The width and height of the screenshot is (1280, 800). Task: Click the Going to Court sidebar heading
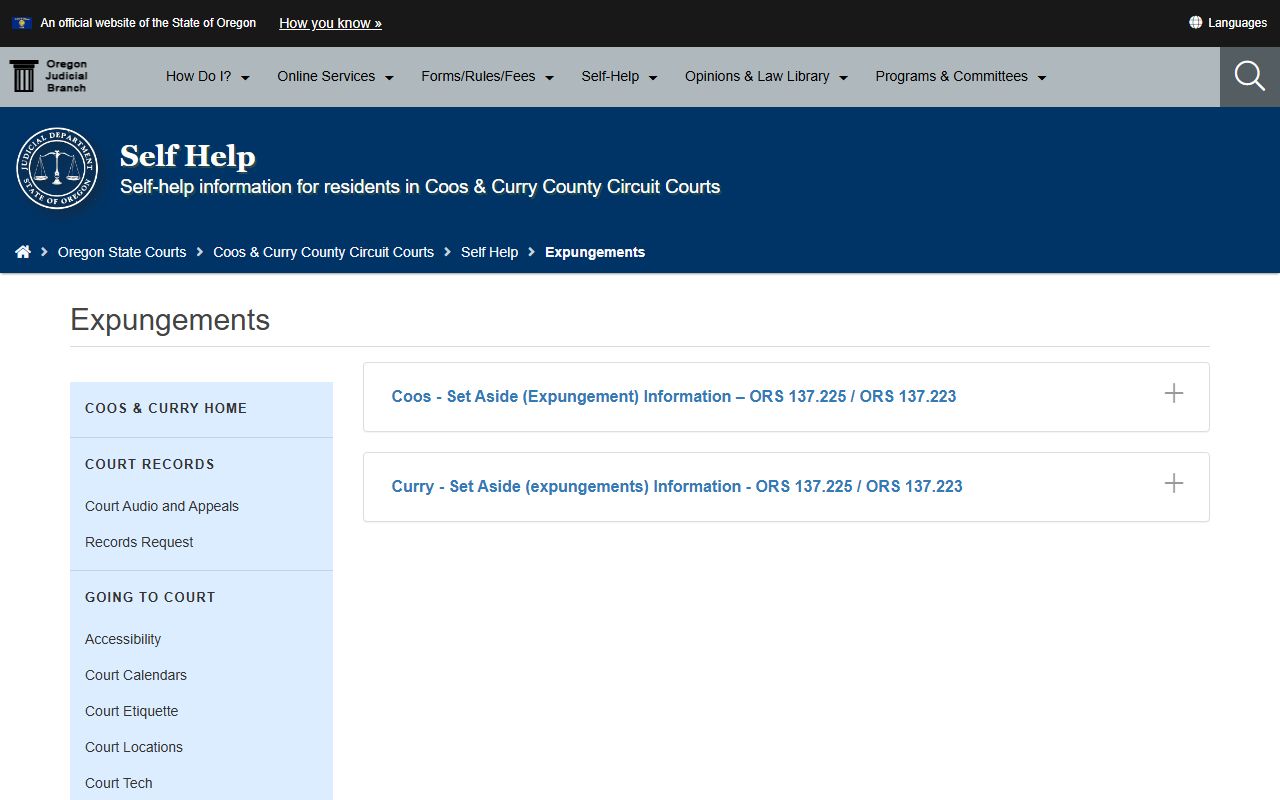[x=150, y=597]
